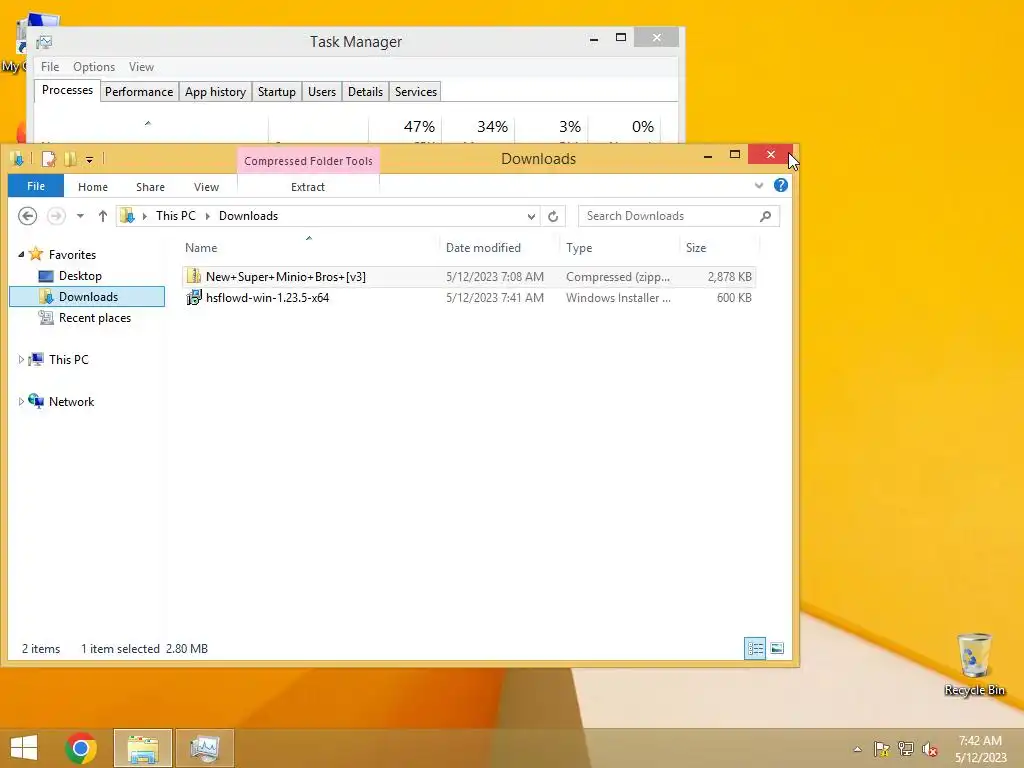Viewport: 1024px width, 768px height.
Task: Click the Downloads window system icon
Action: coord(18,159)
